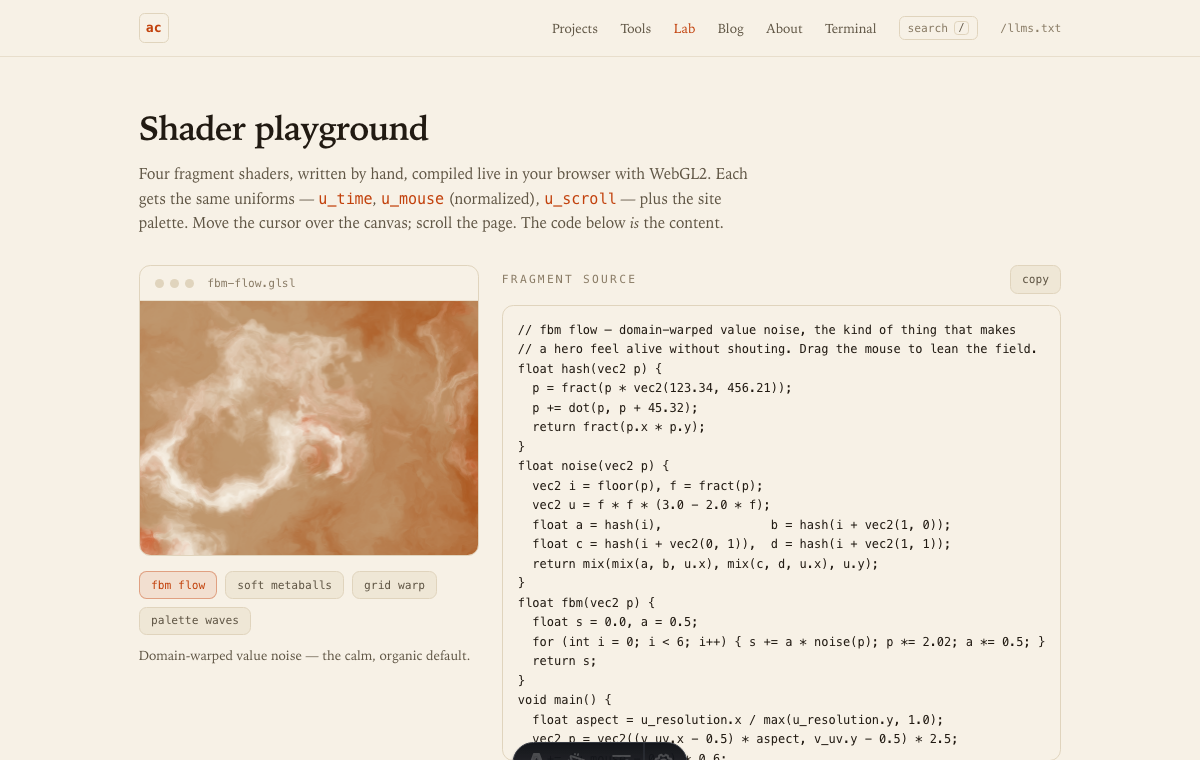Viewport: 1200px width, 760px height.
Task: Select the fbm flow shader
Action: (178, 585)
